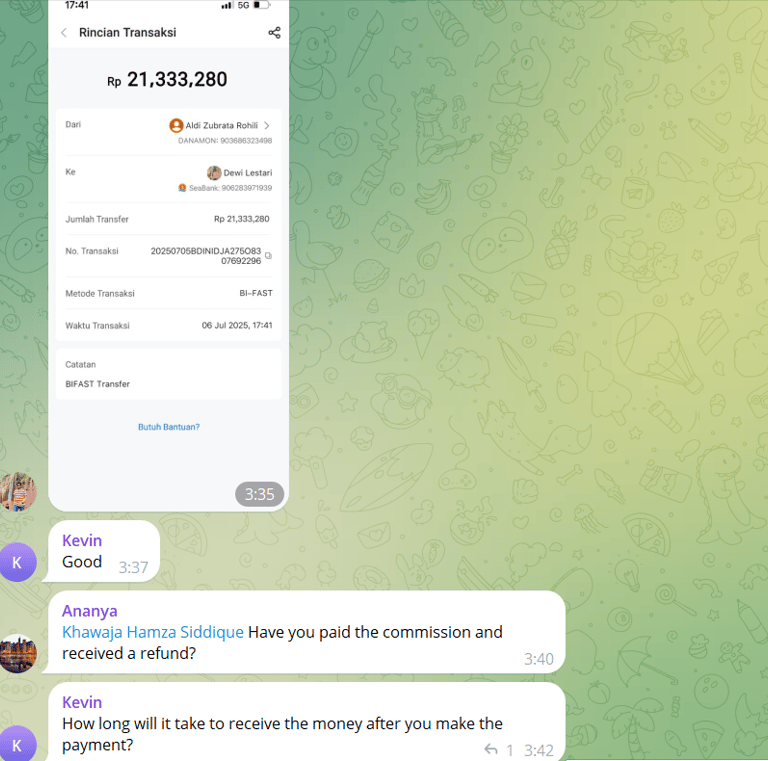Click the reply count '1' on Kevin's message
The height and width of the screenshot is (761, 768).
point(510,750)
